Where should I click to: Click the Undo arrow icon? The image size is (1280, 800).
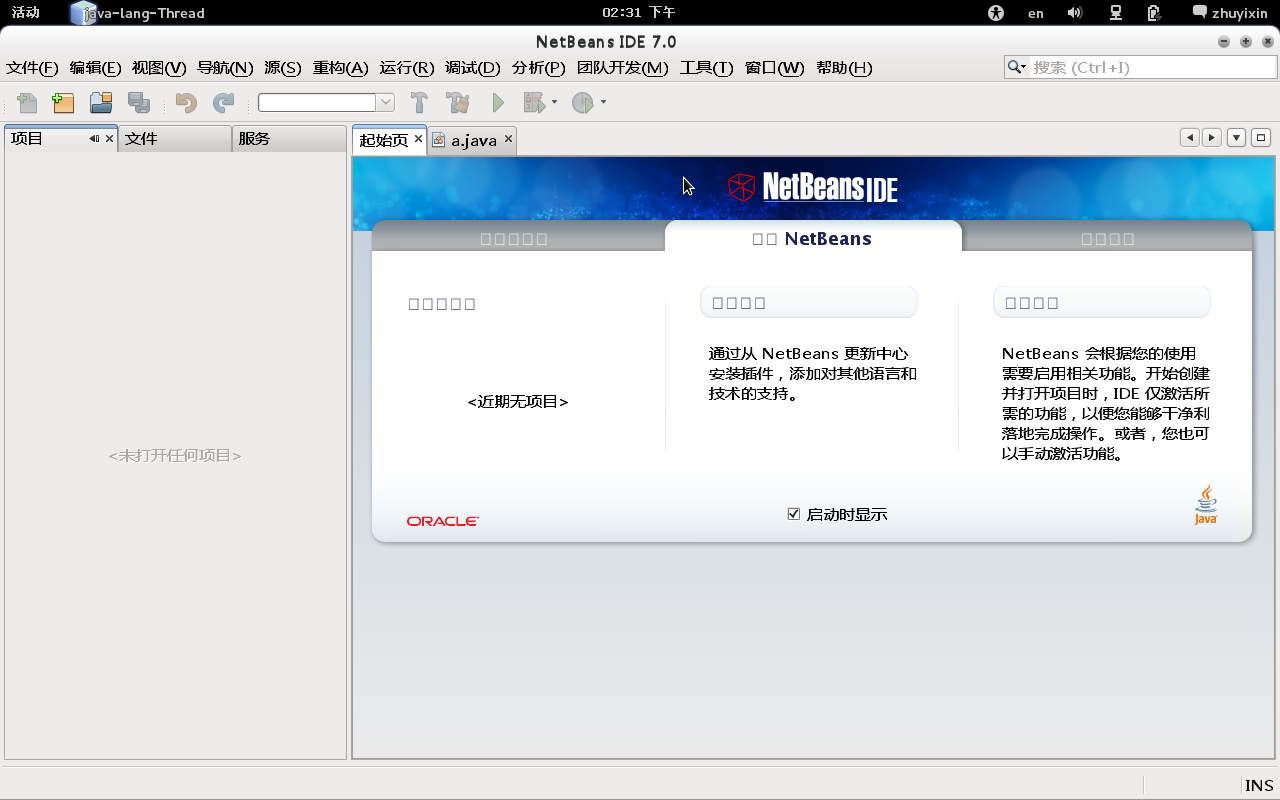(x=186, y=102)
